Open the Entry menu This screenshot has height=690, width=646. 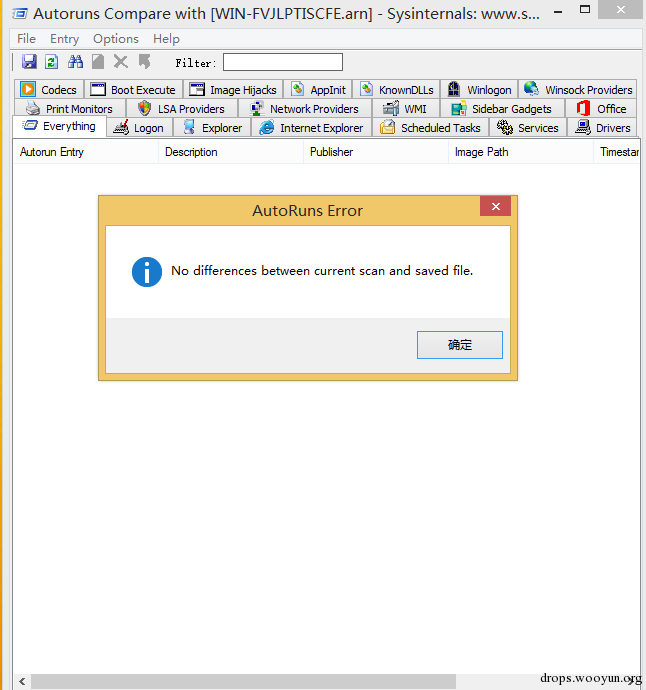[64, 39]
